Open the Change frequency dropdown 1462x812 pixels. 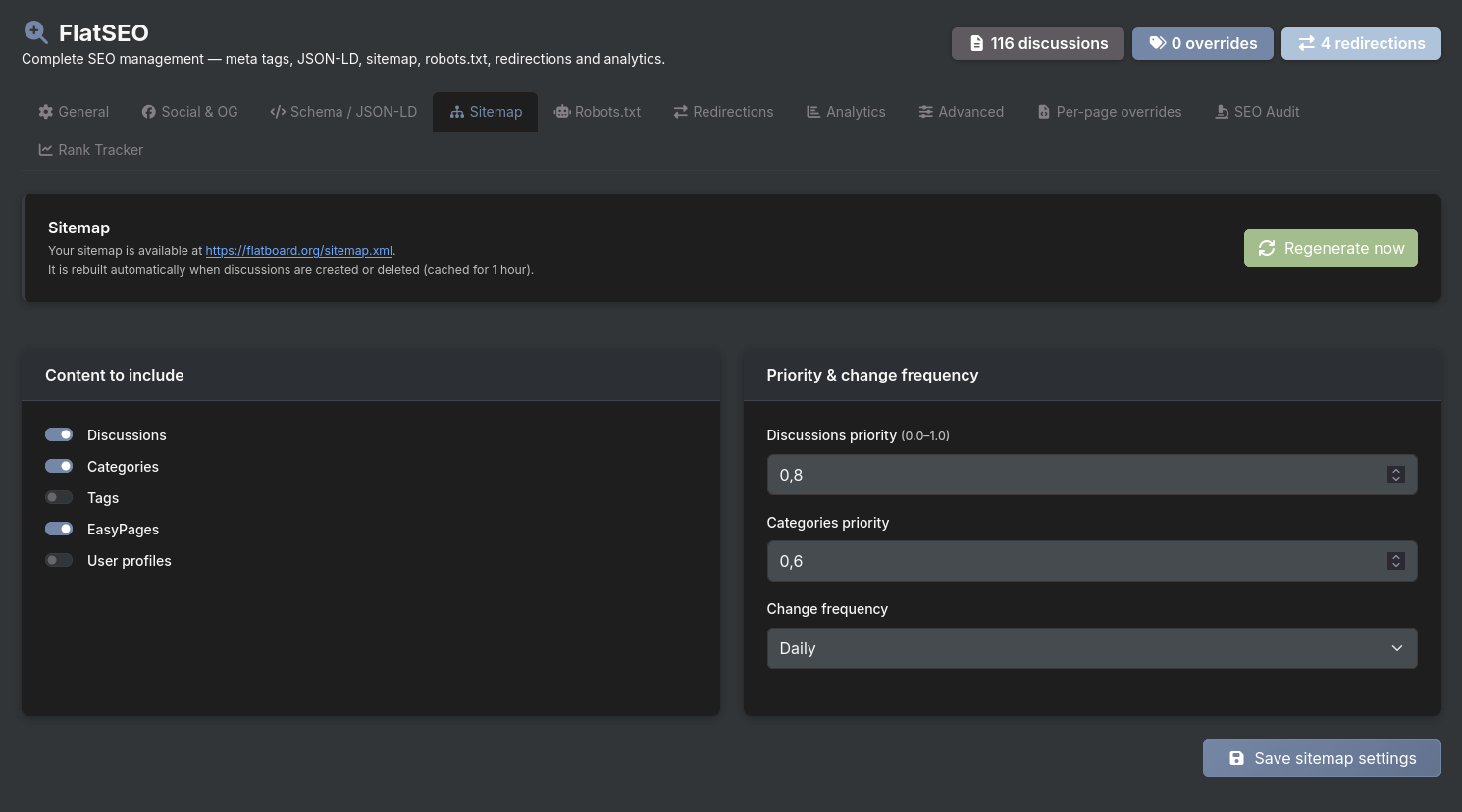(x=1091, y=648)
